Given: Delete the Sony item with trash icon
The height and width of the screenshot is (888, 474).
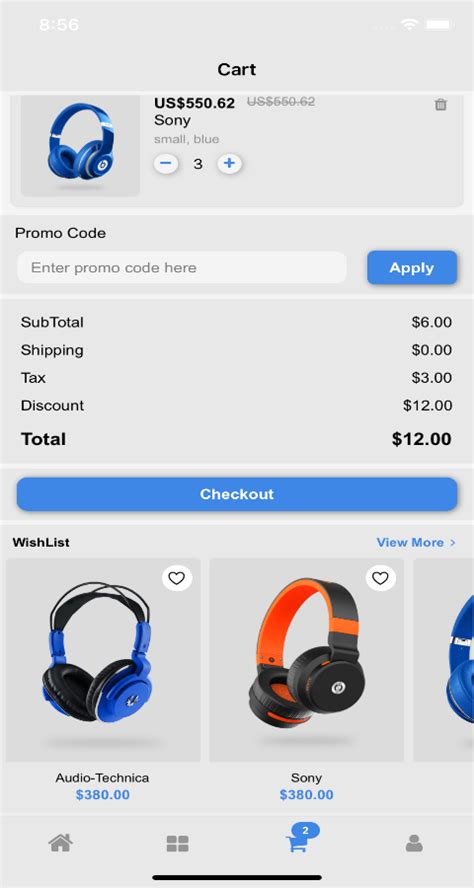Looking at the screenshot, I should coord(441,105).
